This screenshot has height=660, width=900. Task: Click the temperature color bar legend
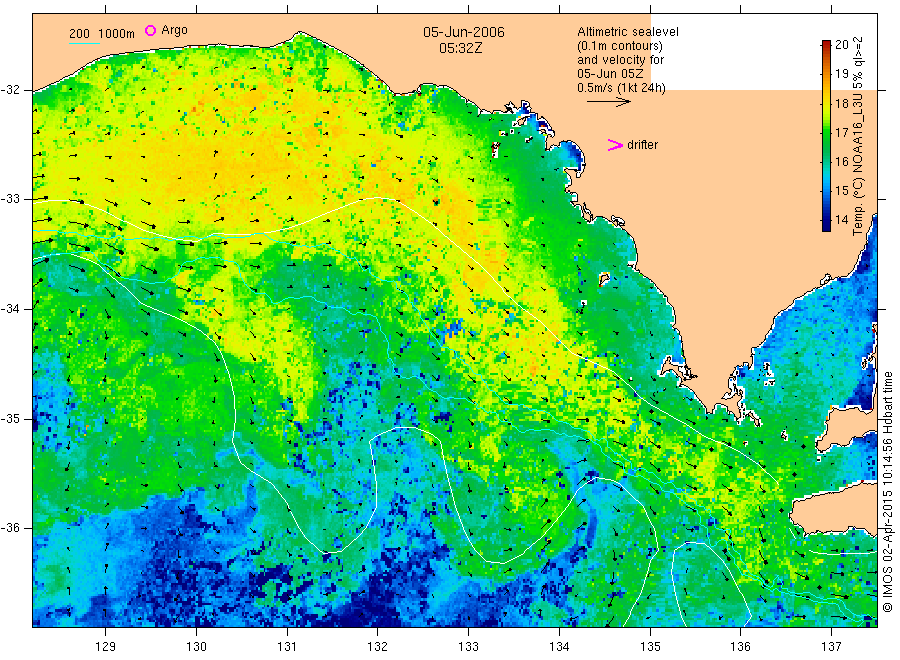pos(826,135)
